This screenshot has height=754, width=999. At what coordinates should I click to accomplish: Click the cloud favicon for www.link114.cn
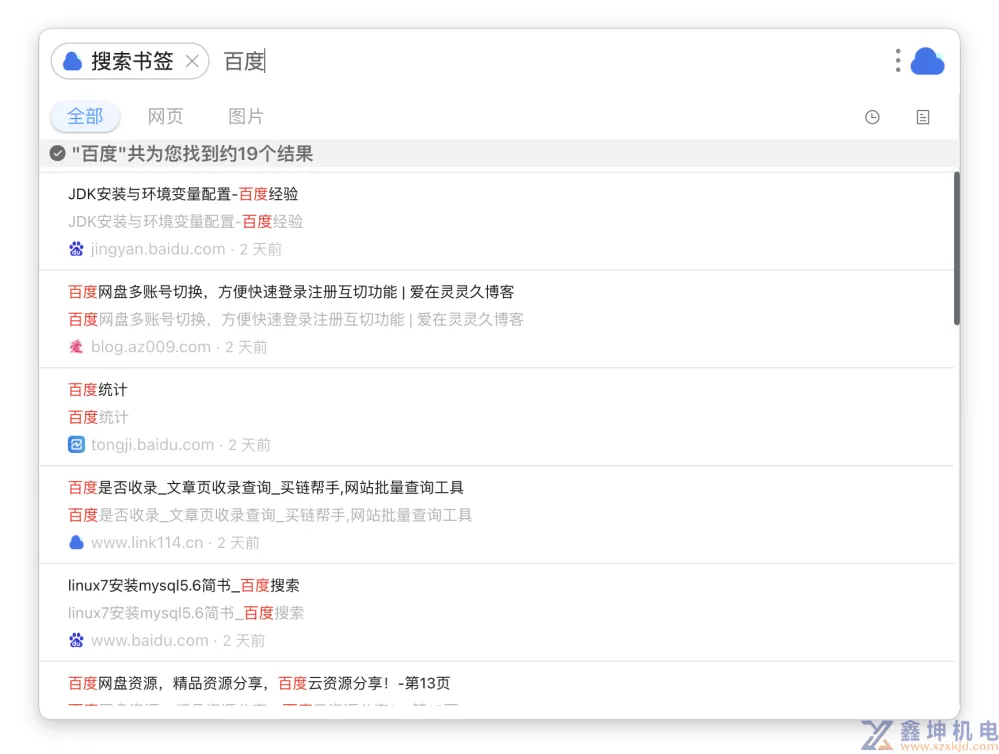point(76,542)
